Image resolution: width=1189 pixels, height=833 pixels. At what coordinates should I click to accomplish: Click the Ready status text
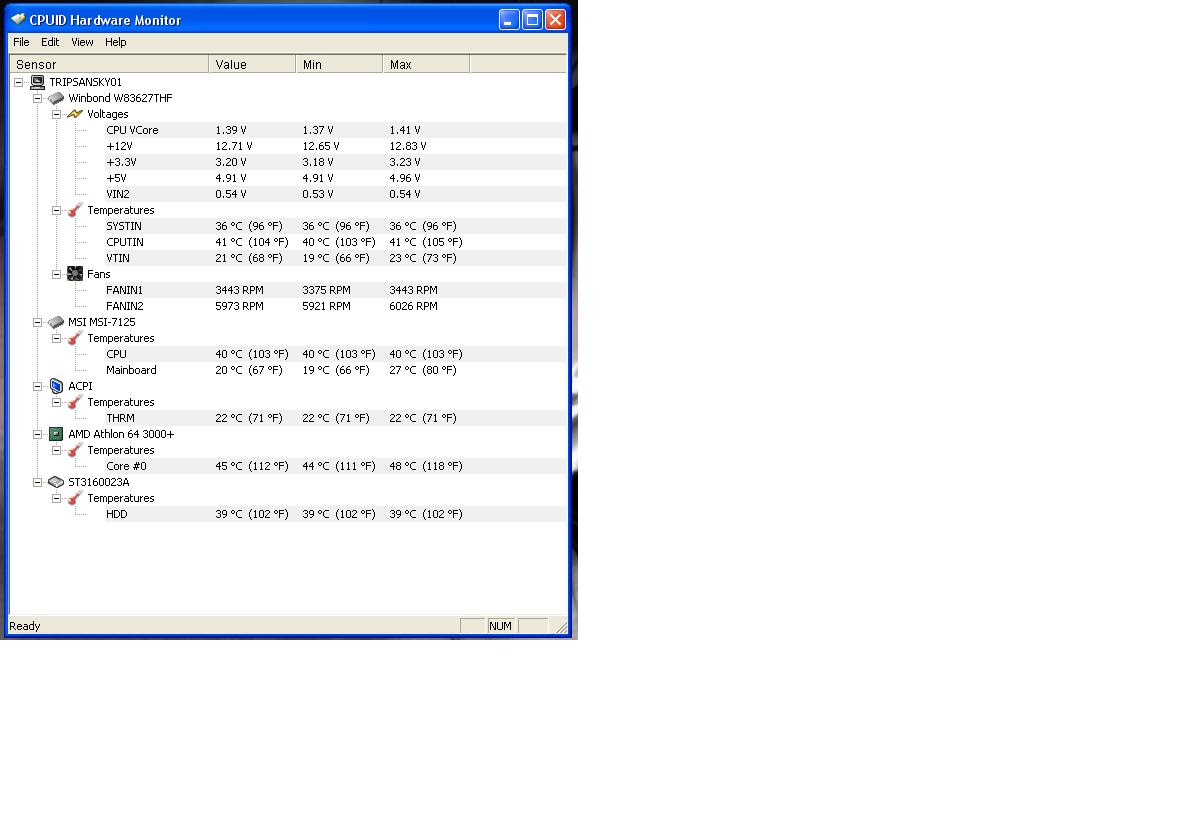click(x=24, y=626)
